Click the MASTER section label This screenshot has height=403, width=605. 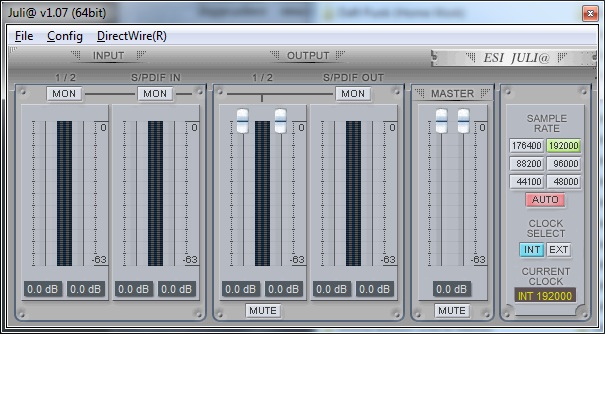pyautogui.click(x=452, y=93)
